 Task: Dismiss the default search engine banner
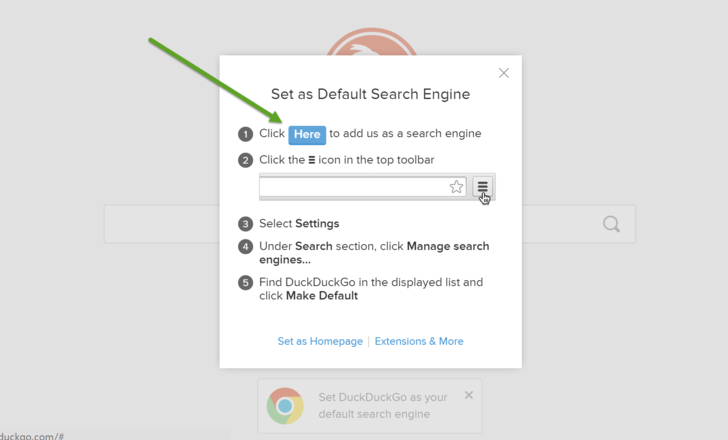click(x=469, y=395)
